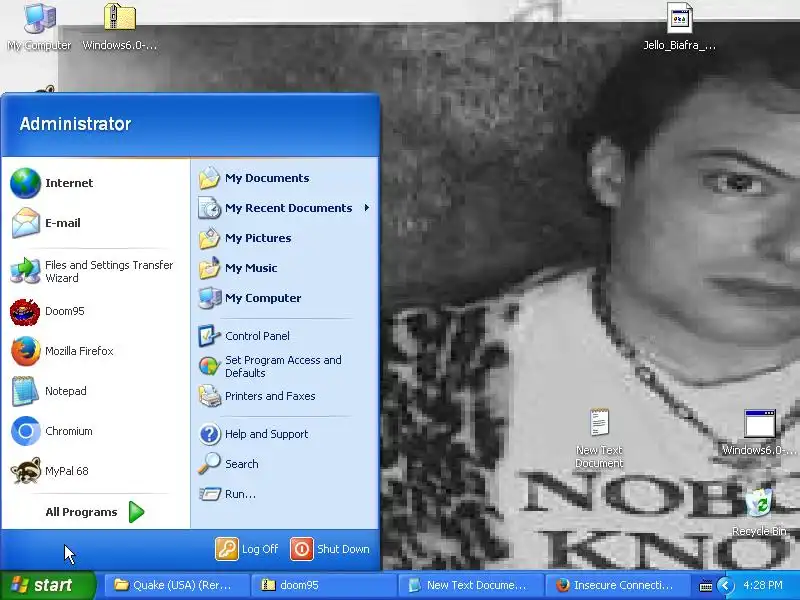Launch Mozilla Firefox from the Start menu
Screen dimensions: 800x600
pos(96,351)
